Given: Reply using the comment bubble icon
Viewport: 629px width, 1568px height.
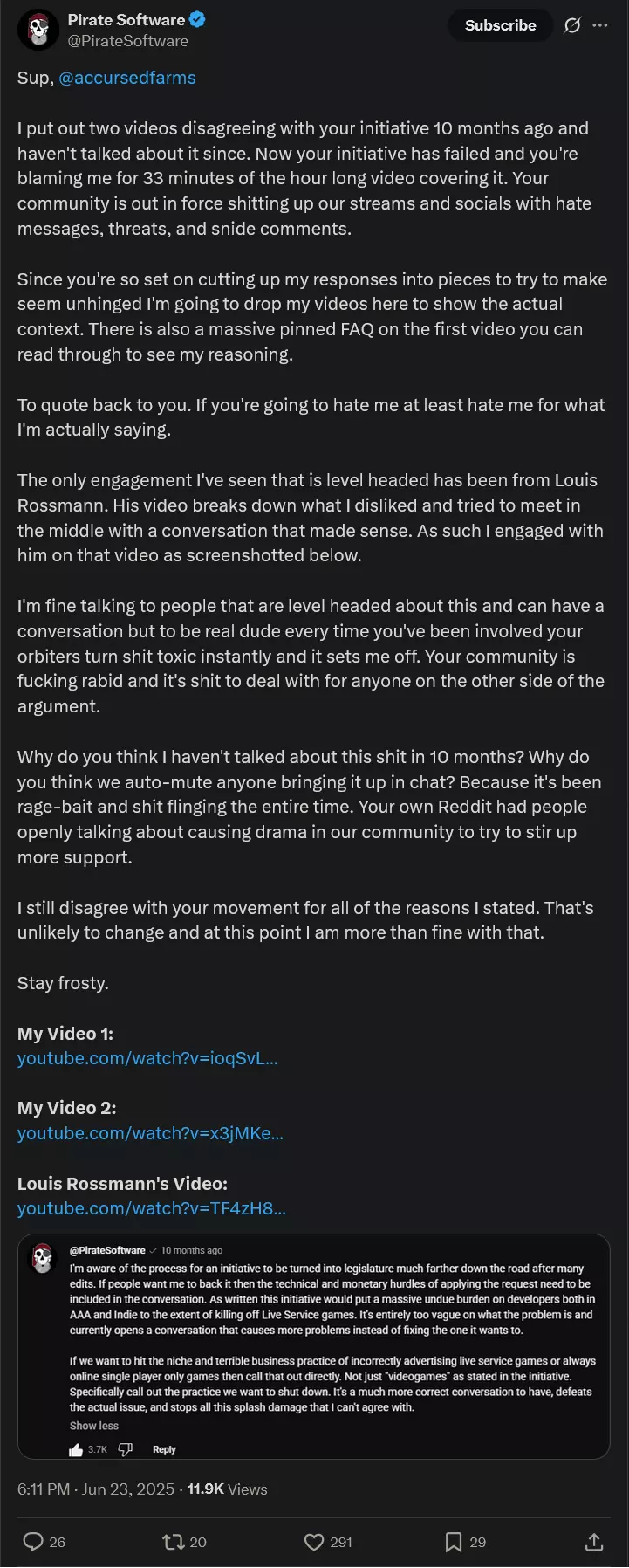Looking at the screenshot, I should 33,1542.
